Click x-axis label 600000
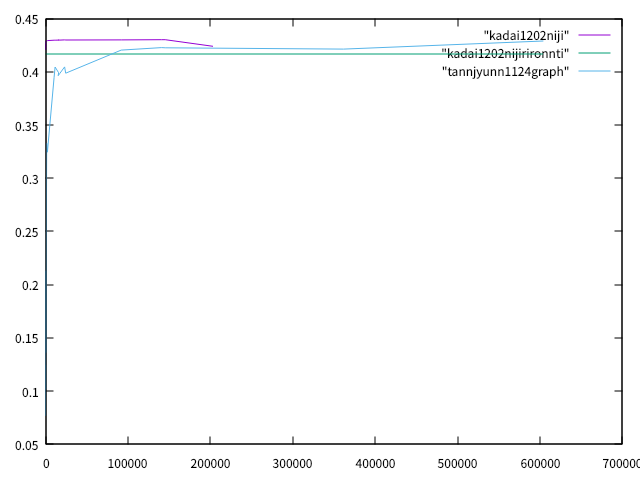Viewport: 640px width, 480px height. click(x=540, y=464)
